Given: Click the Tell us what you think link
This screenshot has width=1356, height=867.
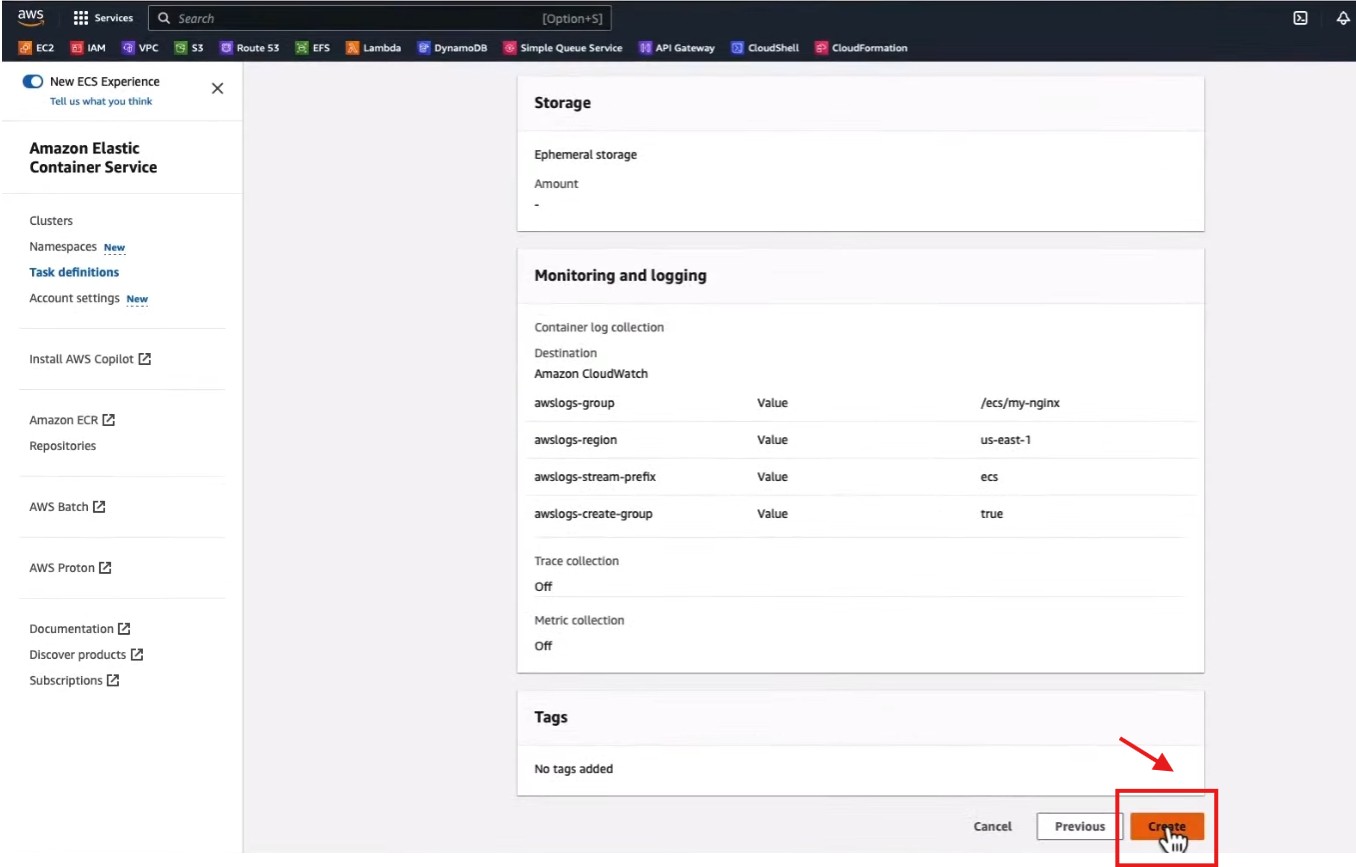Looking at the screenshot, I should [x=101, y=102].
